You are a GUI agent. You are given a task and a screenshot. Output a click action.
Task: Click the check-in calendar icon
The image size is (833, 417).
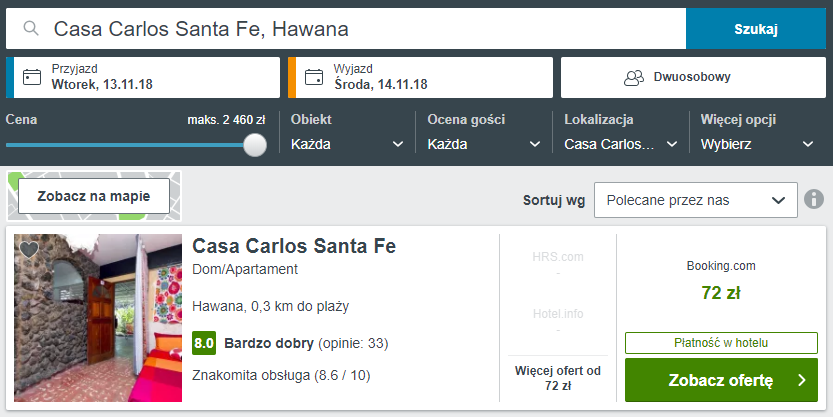[32, 77]
